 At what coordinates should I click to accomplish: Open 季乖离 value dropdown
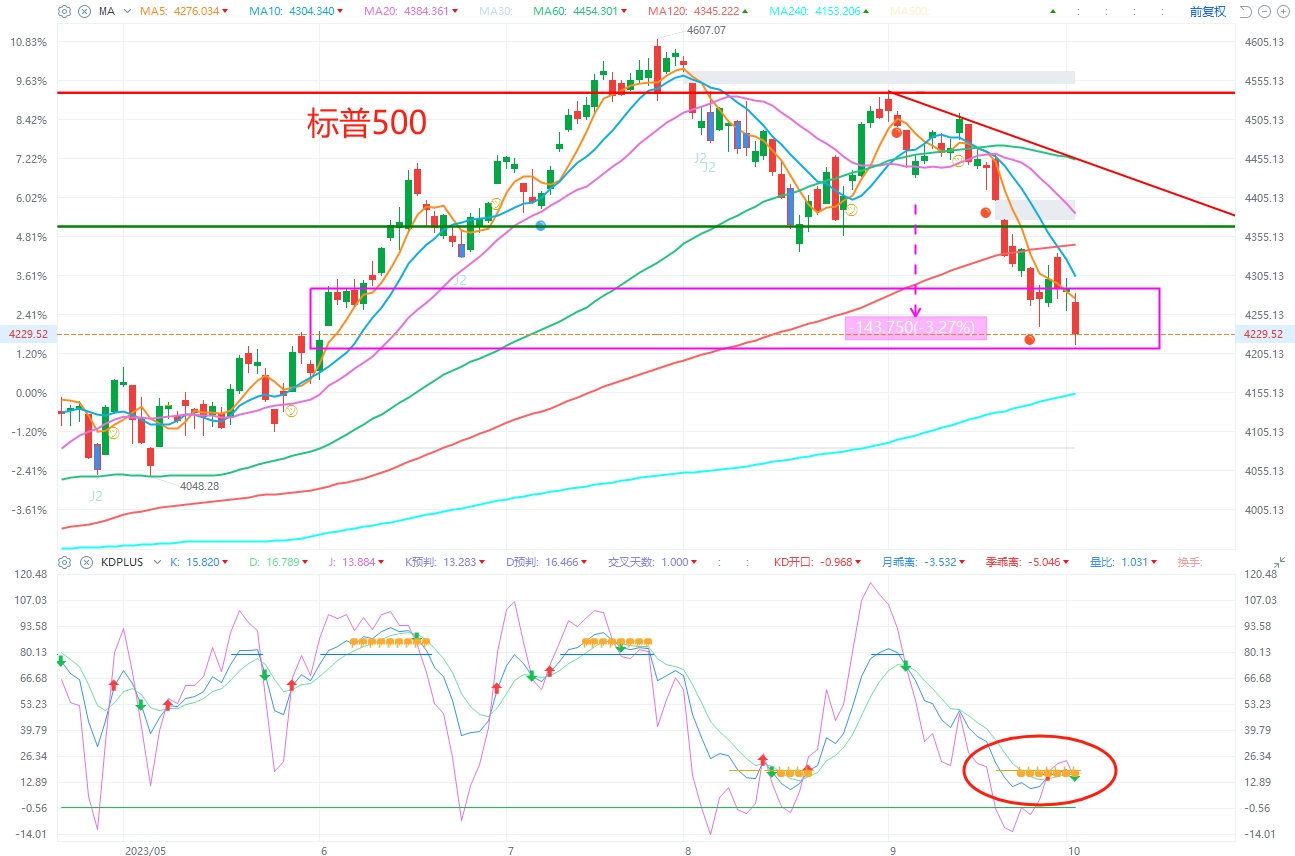pyautogui.click(x=1067, y=562)
